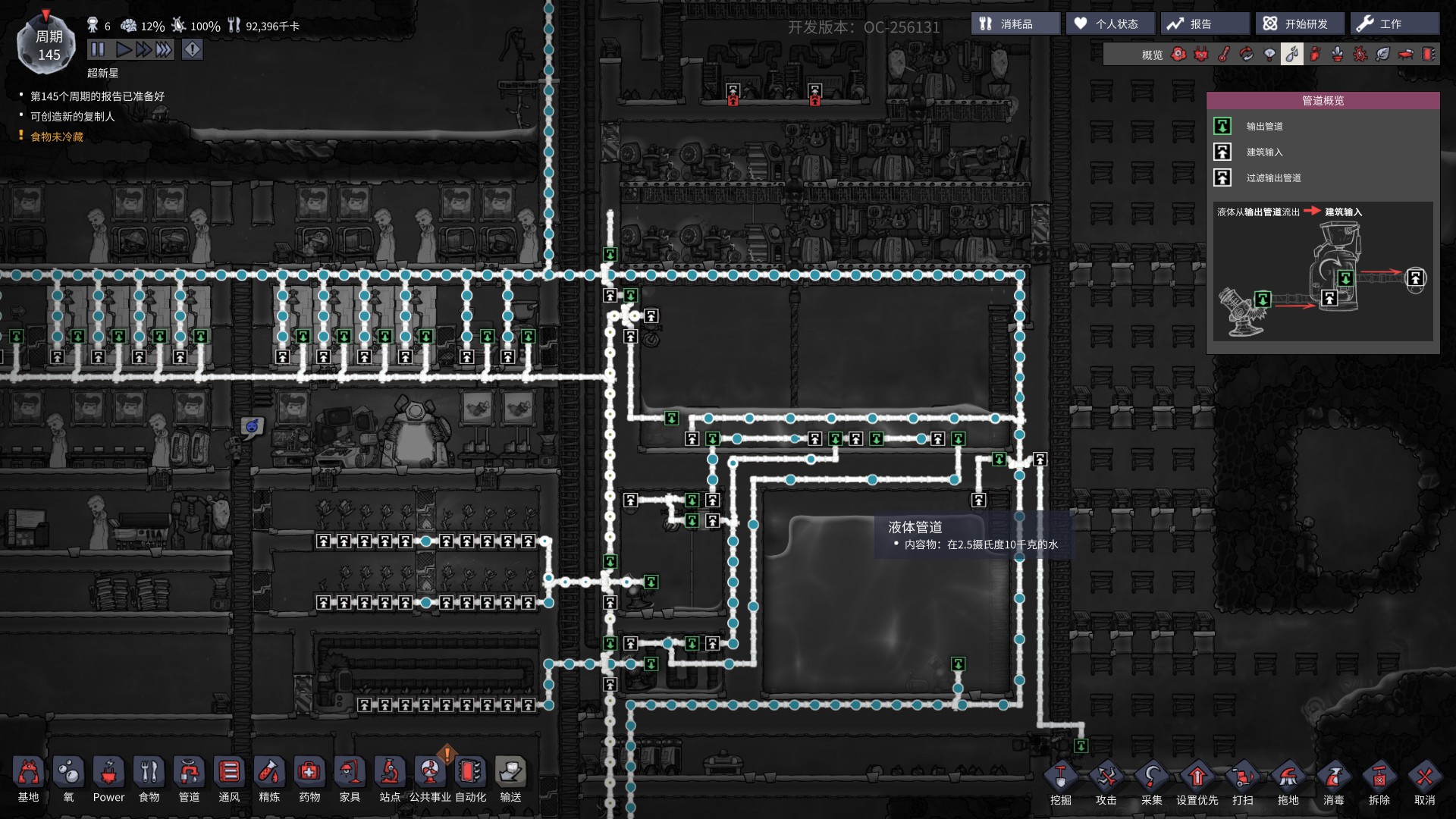This screenshot has height=819, width=1456.
Task: Open the 报告 reports tab
Action: (x=1205, y=24)
